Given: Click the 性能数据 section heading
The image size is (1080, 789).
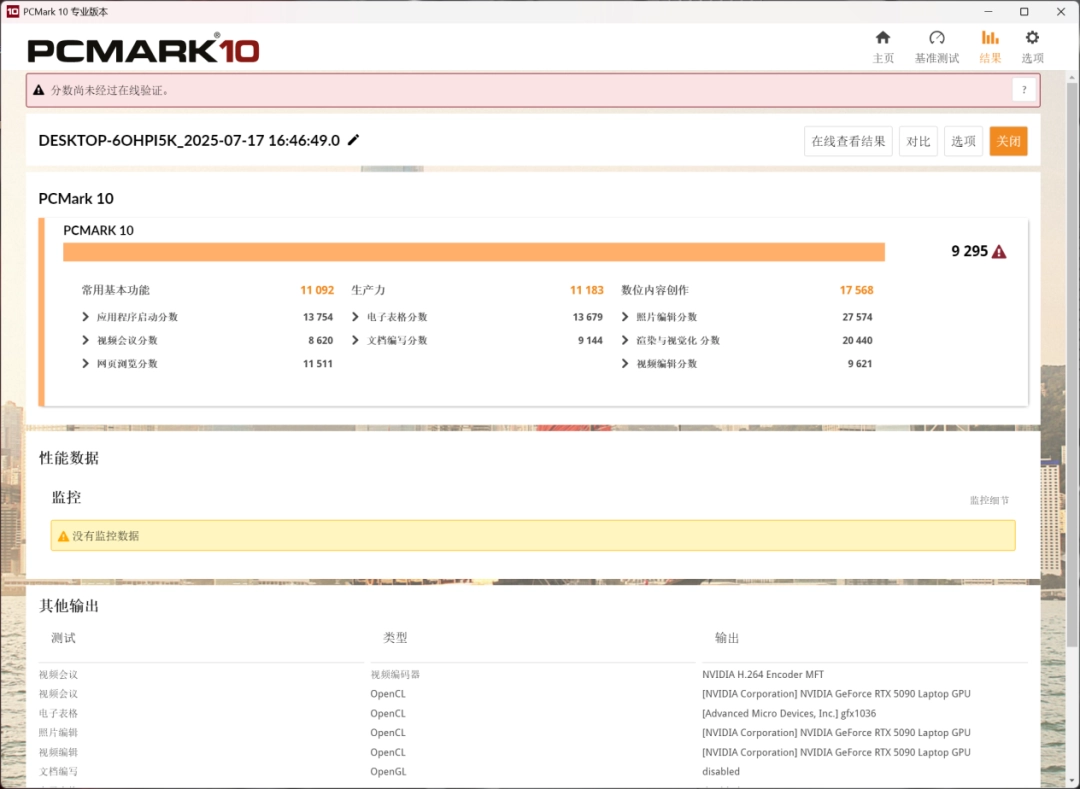Looking at the screenshot, I should [x=69, y=459].
